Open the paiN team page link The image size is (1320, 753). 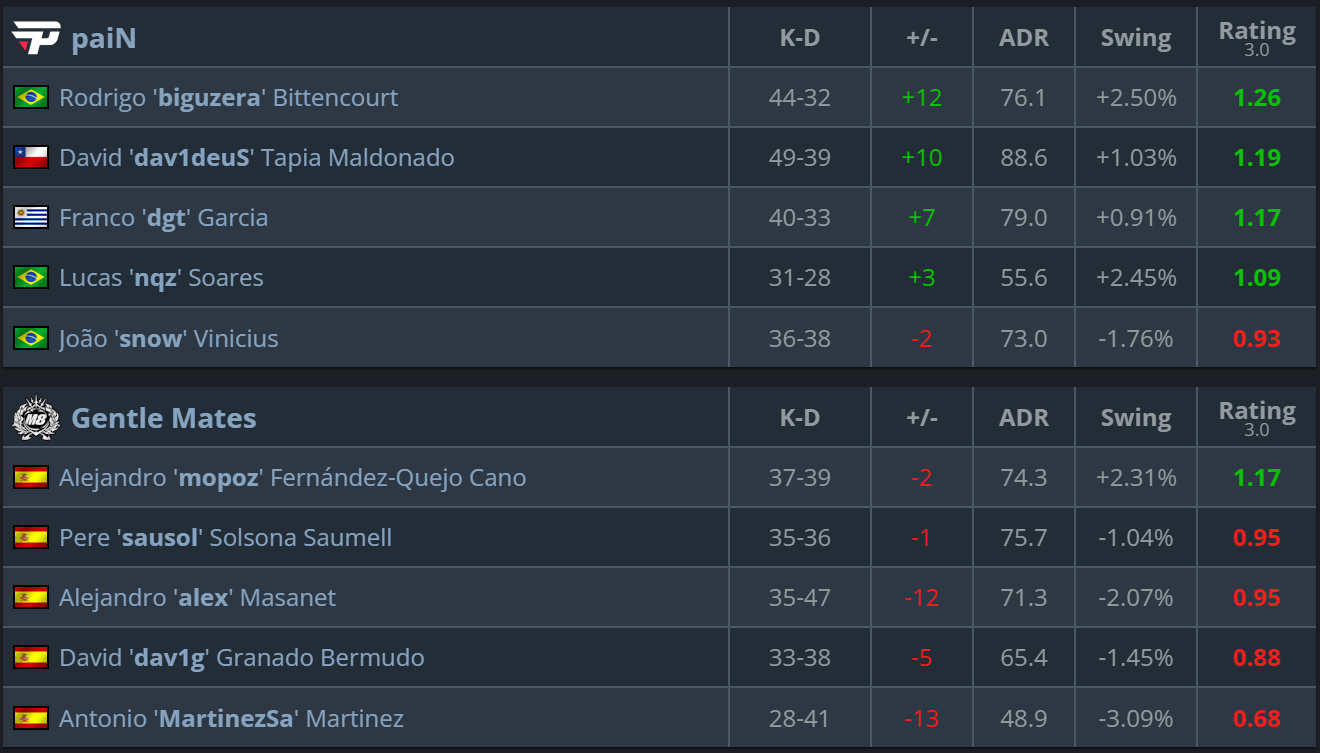[x=104, y=38]
